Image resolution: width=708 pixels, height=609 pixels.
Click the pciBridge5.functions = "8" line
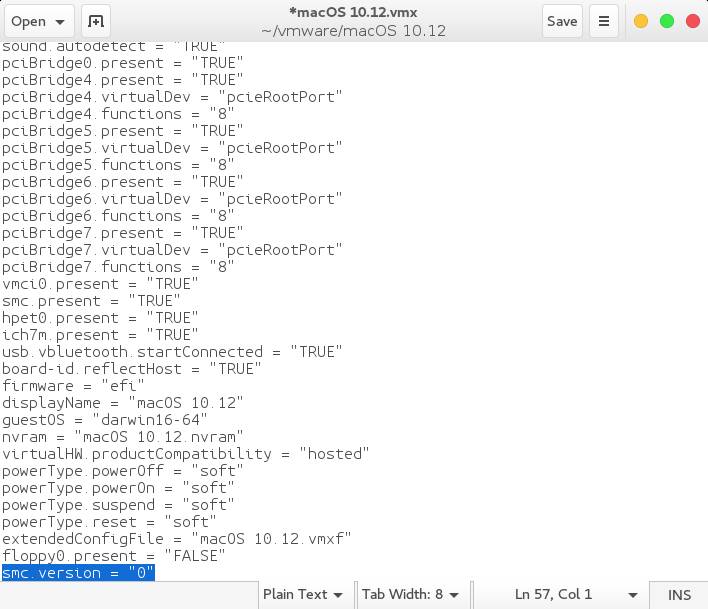click(x=118, y=165)
